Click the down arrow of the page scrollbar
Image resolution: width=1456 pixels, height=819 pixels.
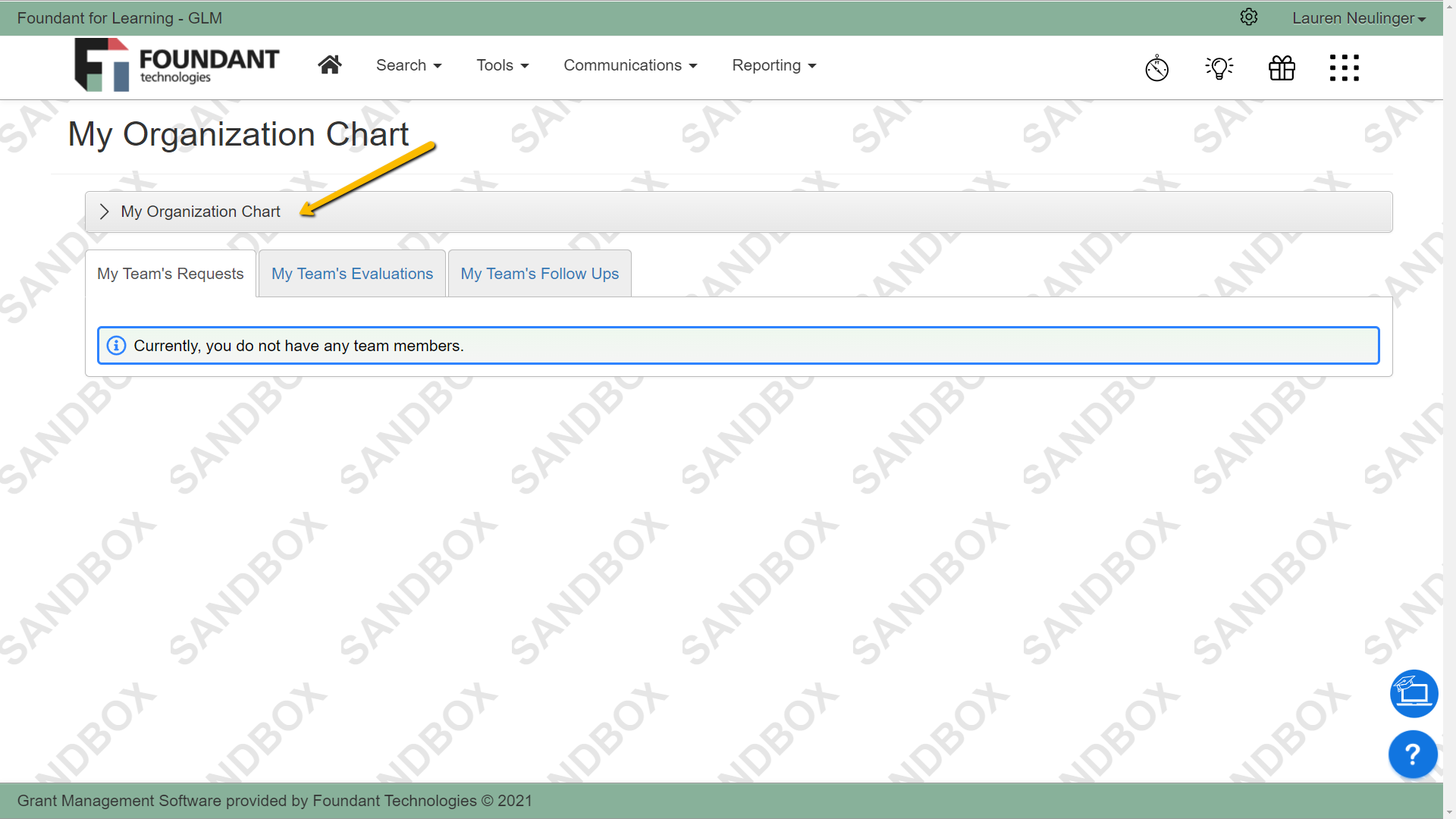1449,812
